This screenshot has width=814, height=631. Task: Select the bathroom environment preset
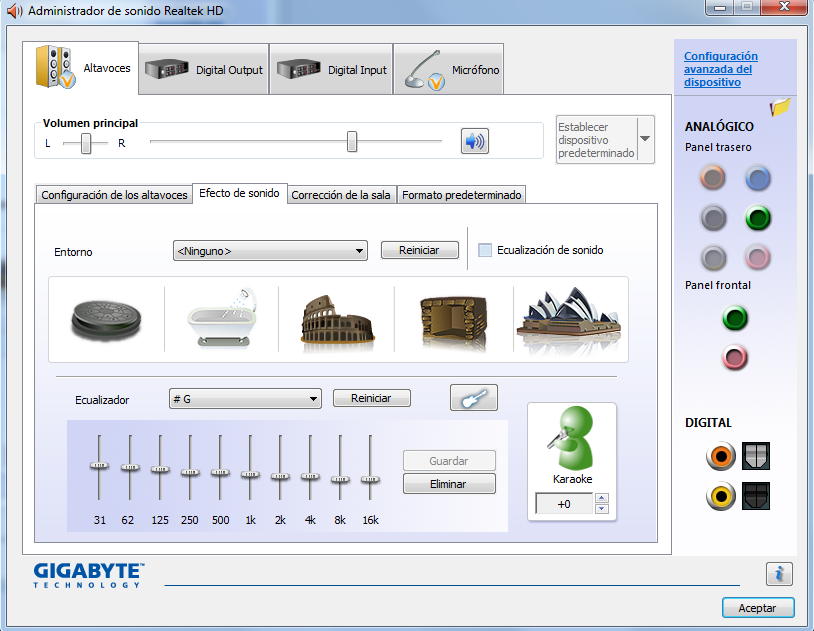(222, 319)
